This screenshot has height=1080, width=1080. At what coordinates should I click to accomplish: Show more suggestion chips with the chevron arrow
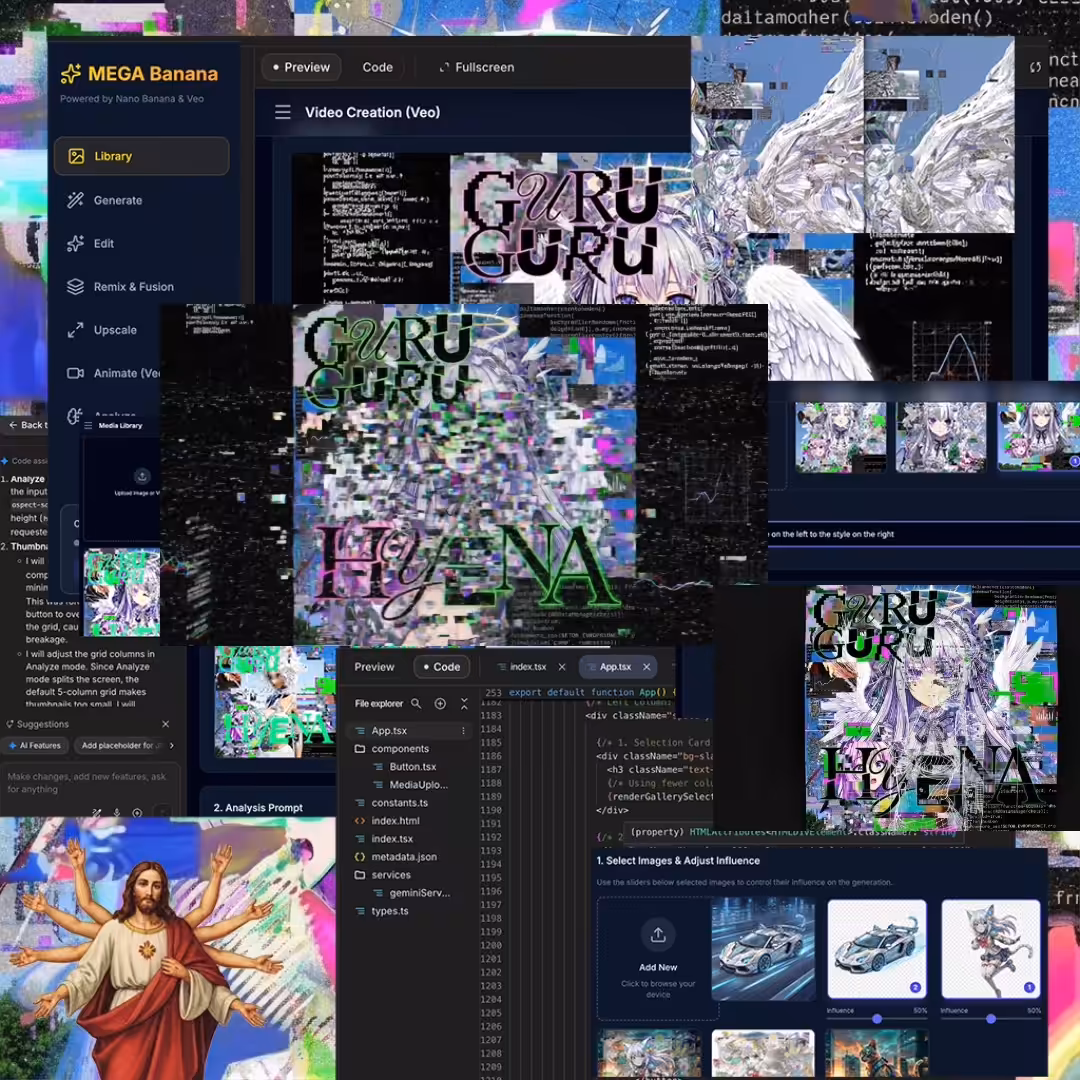coord(172,745)
